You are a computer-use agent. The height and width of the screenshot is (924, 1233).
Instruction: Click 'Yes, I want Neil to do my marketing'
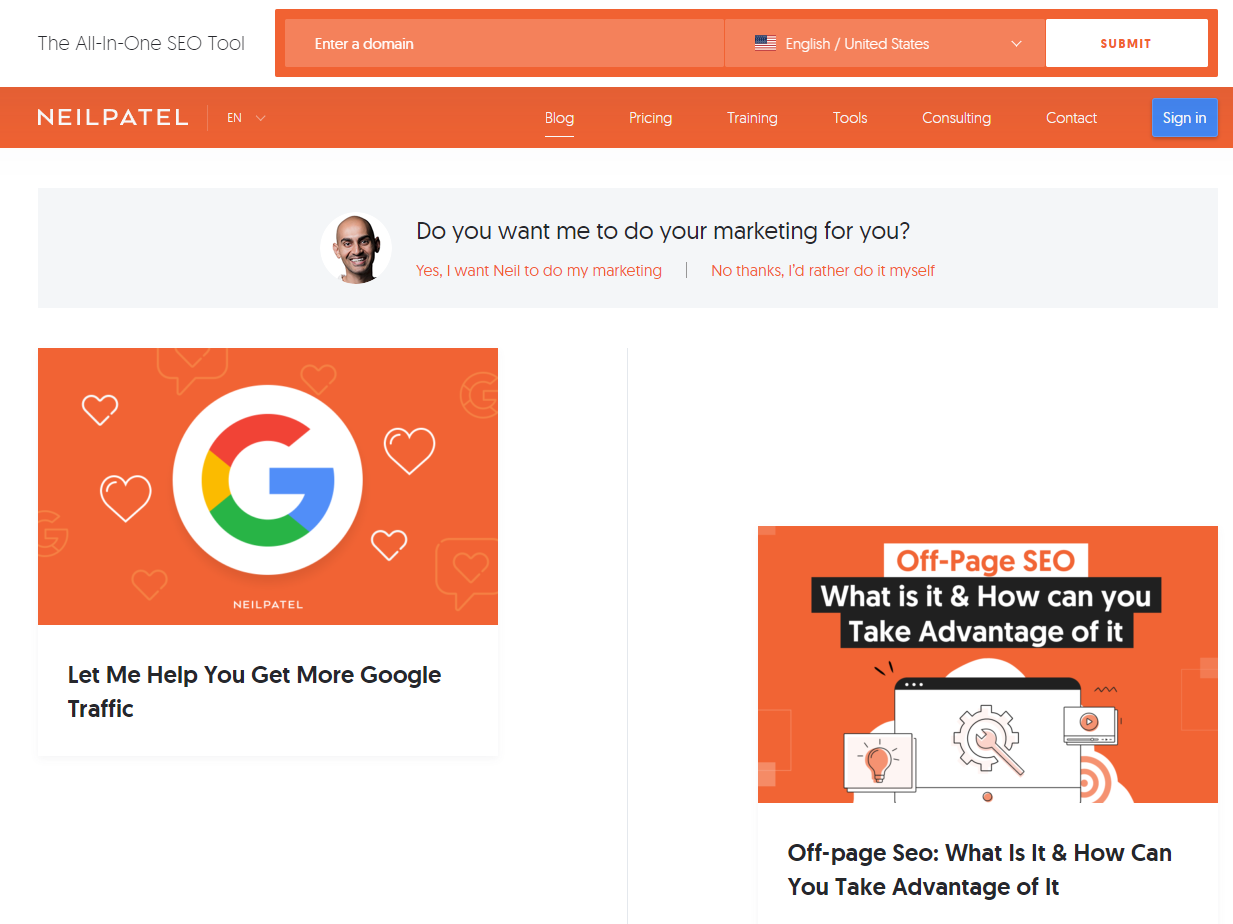539,270
